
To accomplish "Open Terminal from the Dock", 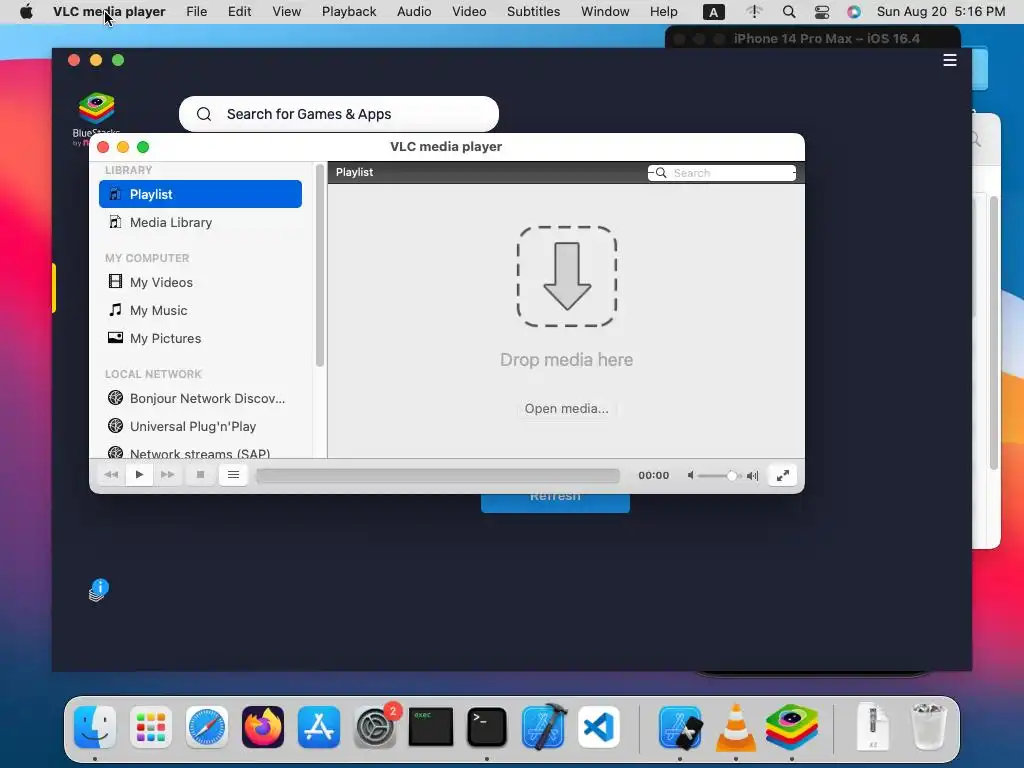I will coord(487,727).
